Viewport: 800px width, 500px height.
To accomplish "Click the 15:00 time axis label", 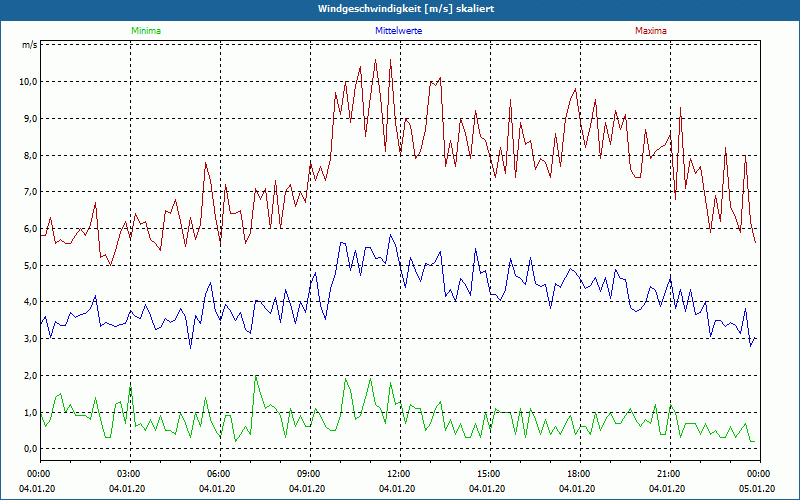I will point(490,474).
